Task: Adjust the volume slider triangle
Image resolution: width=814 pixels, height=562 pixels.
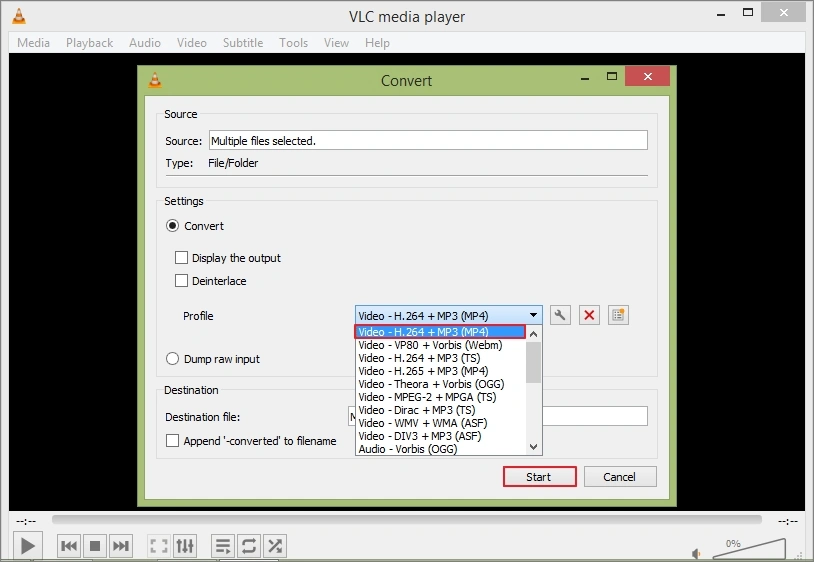Action: (x=750, y=549)
